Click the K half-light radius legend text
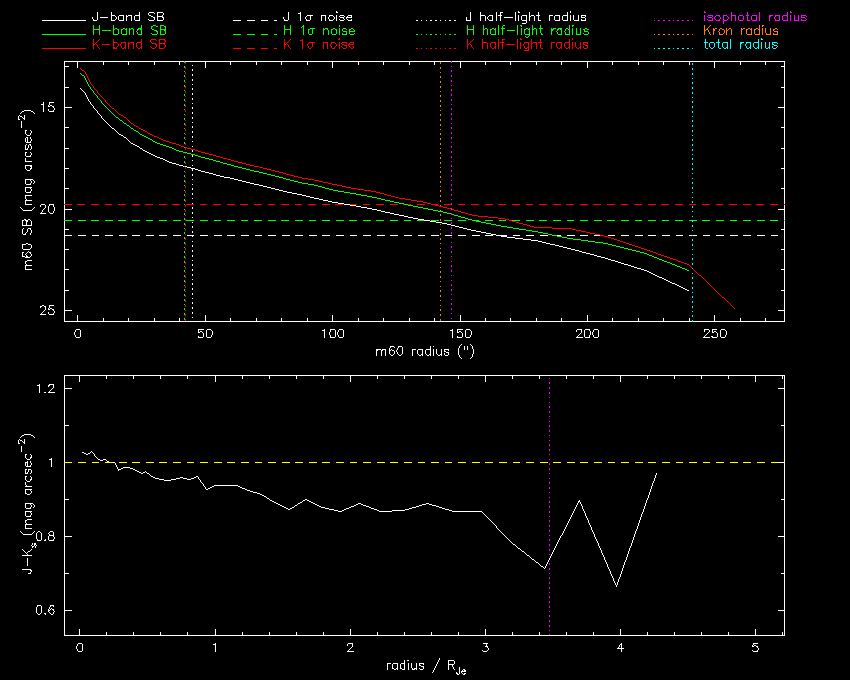 point(527,45)
